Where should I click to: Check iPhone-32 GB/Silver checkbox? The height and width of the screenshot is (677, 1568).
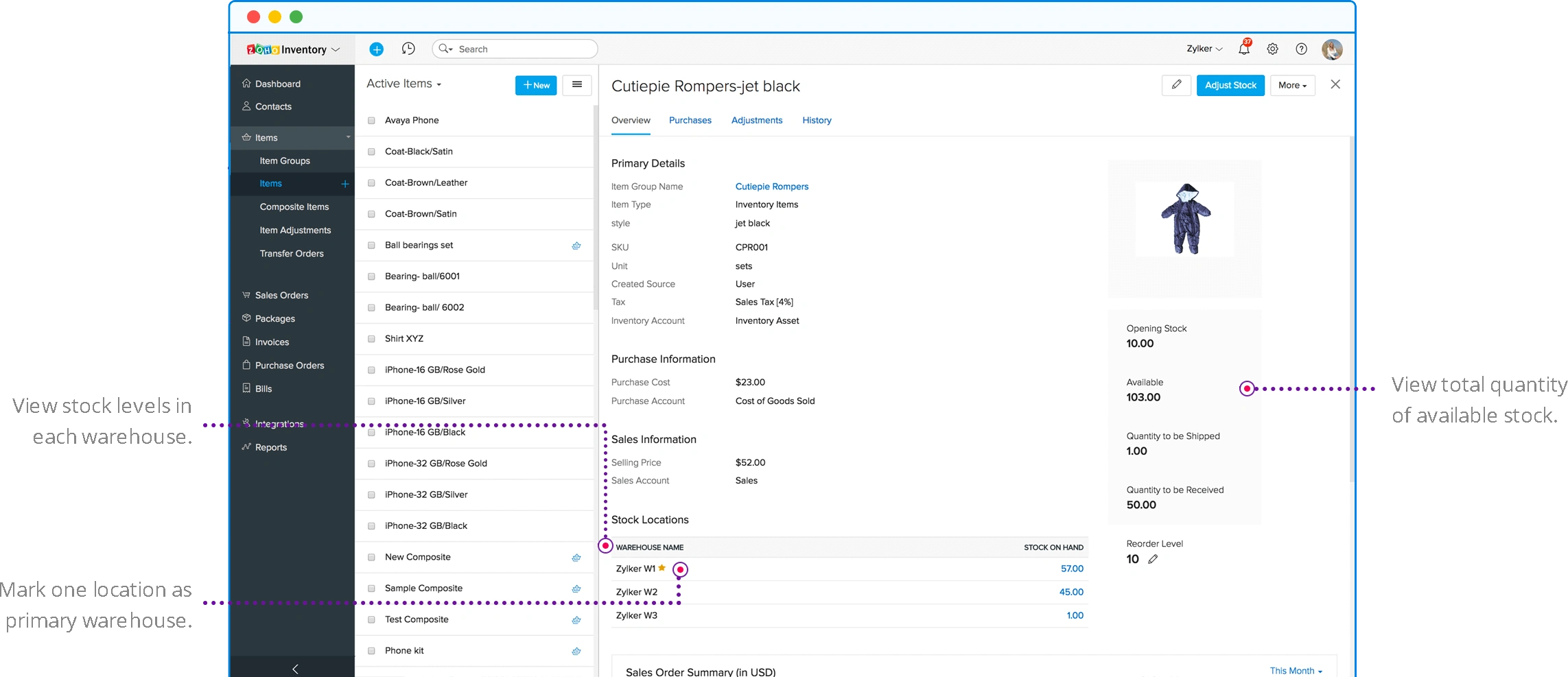pyautogui.click(x=371, y=495)
